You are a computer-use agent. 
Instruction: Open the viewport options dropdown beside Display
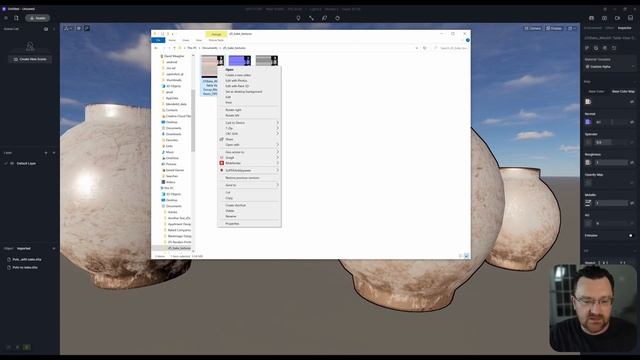point(572,28)
